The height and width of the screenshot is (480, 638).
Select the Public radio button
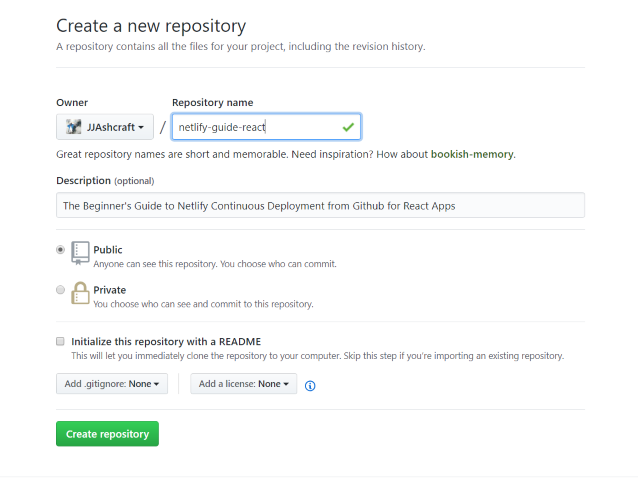pyautogui.click(x=61, y=249)
